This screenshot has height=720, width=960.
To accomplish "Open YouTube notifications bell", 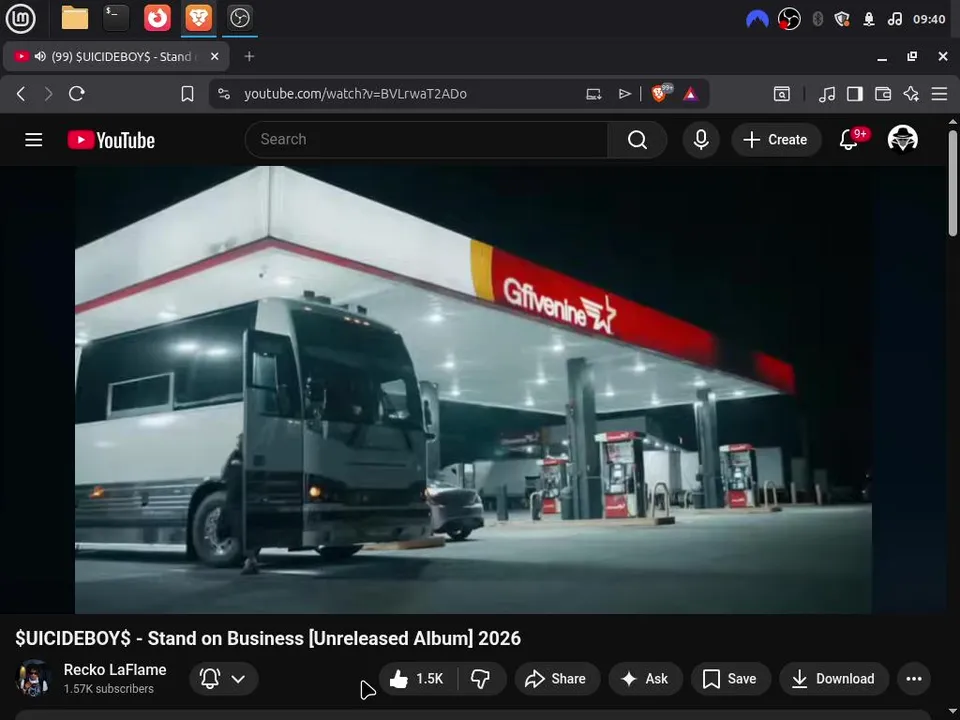I will pos(849,140).
